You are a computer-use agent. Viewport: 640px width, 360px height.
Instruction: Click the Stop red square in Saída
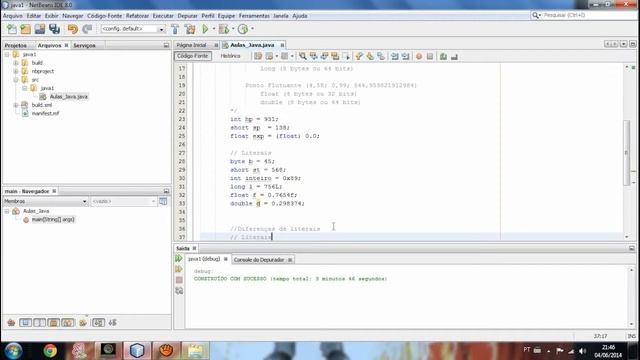[179, 280]
